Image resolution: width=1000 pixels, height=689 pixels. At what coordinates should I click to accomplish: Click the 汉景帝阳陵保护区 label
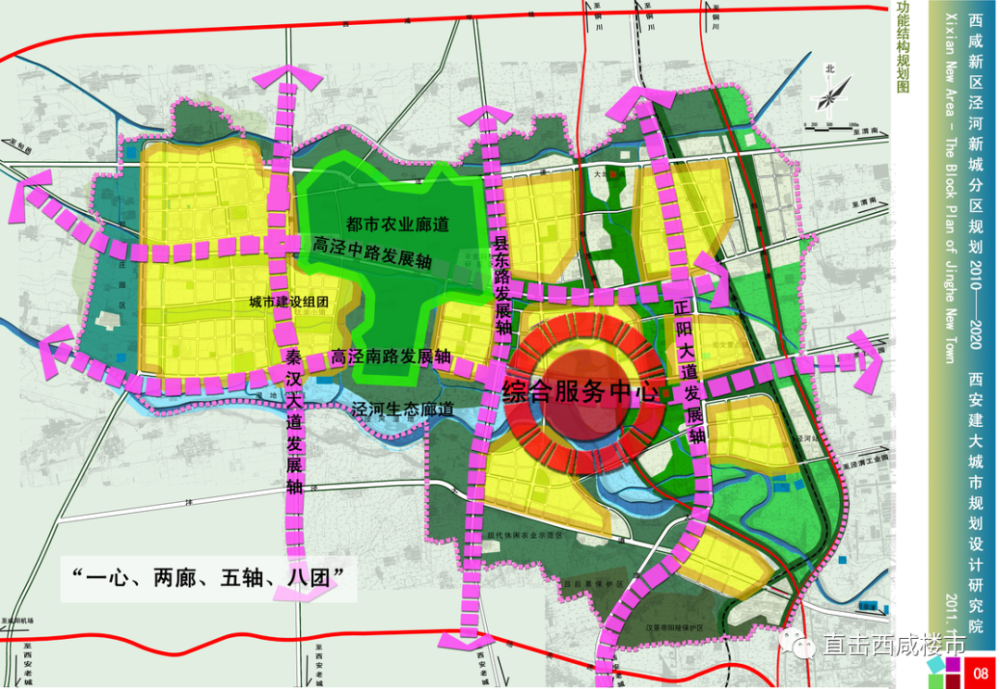[673, 628]
